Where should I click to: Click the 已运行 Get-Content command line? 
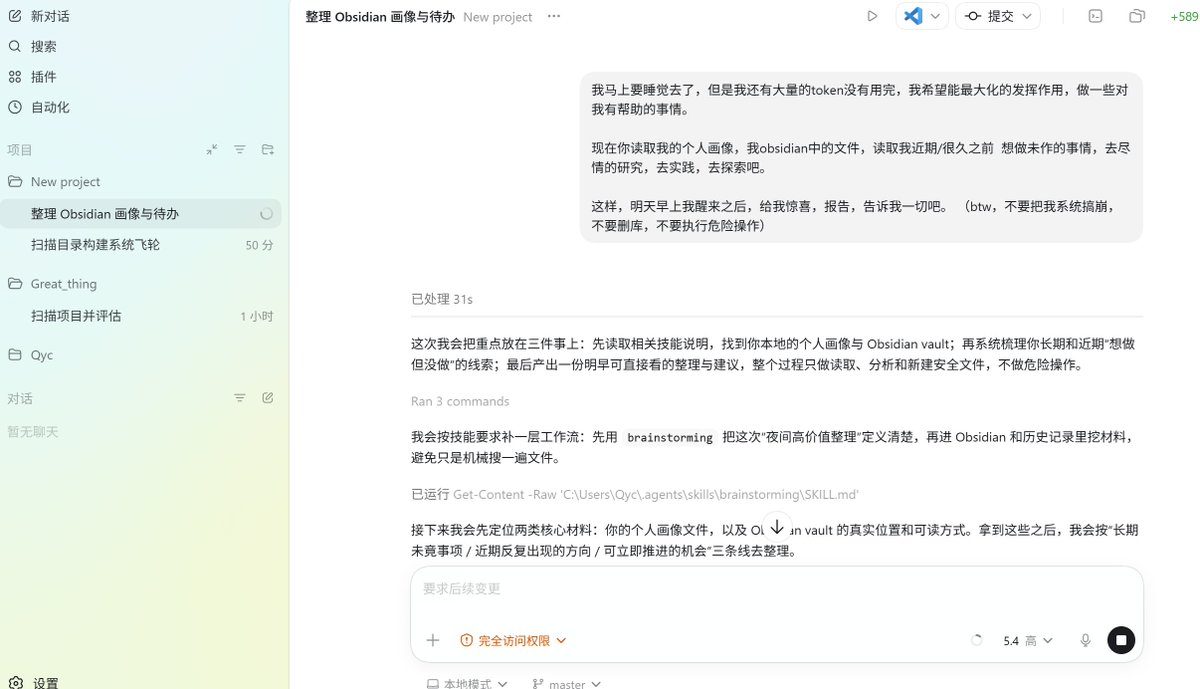tap(635, 495)
